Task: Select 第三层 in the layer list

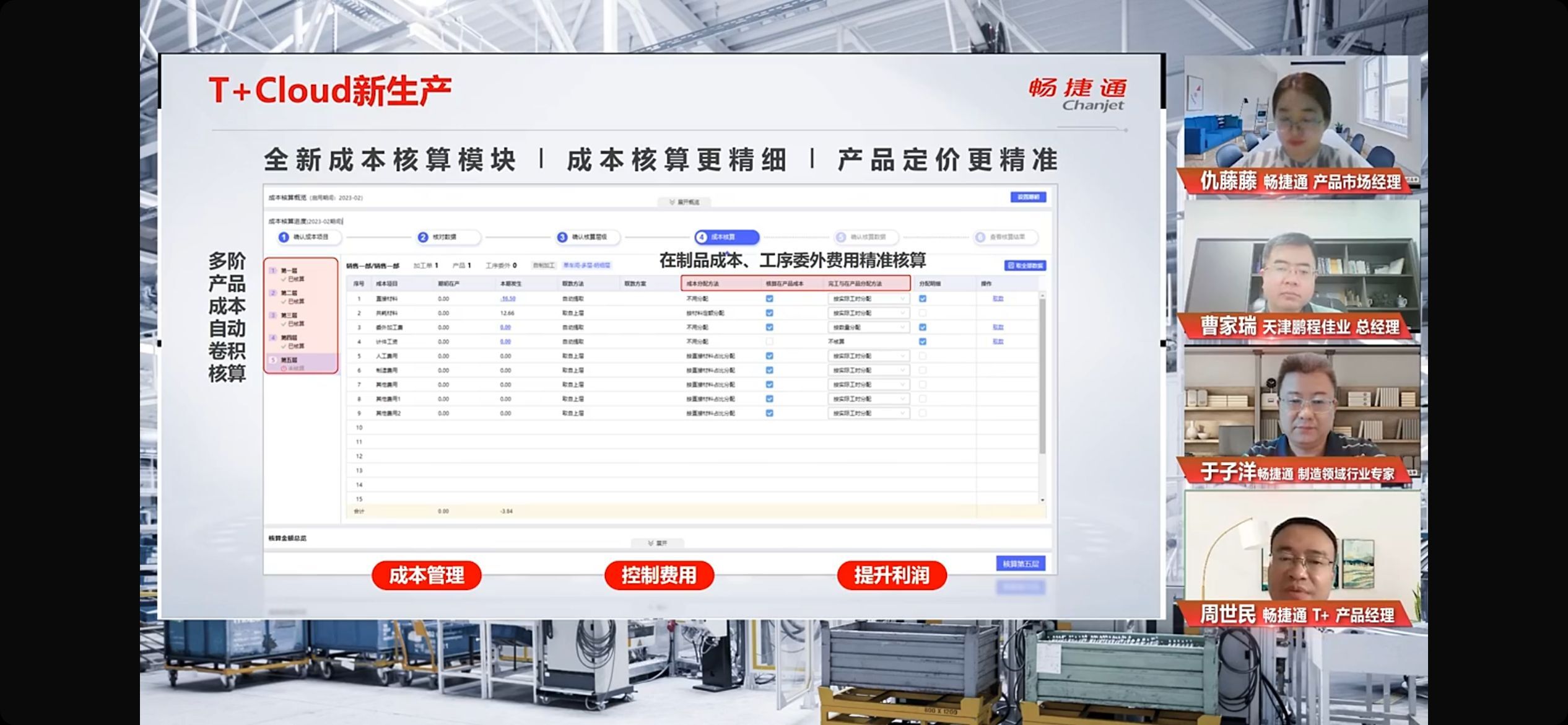Action: point(302,319)
